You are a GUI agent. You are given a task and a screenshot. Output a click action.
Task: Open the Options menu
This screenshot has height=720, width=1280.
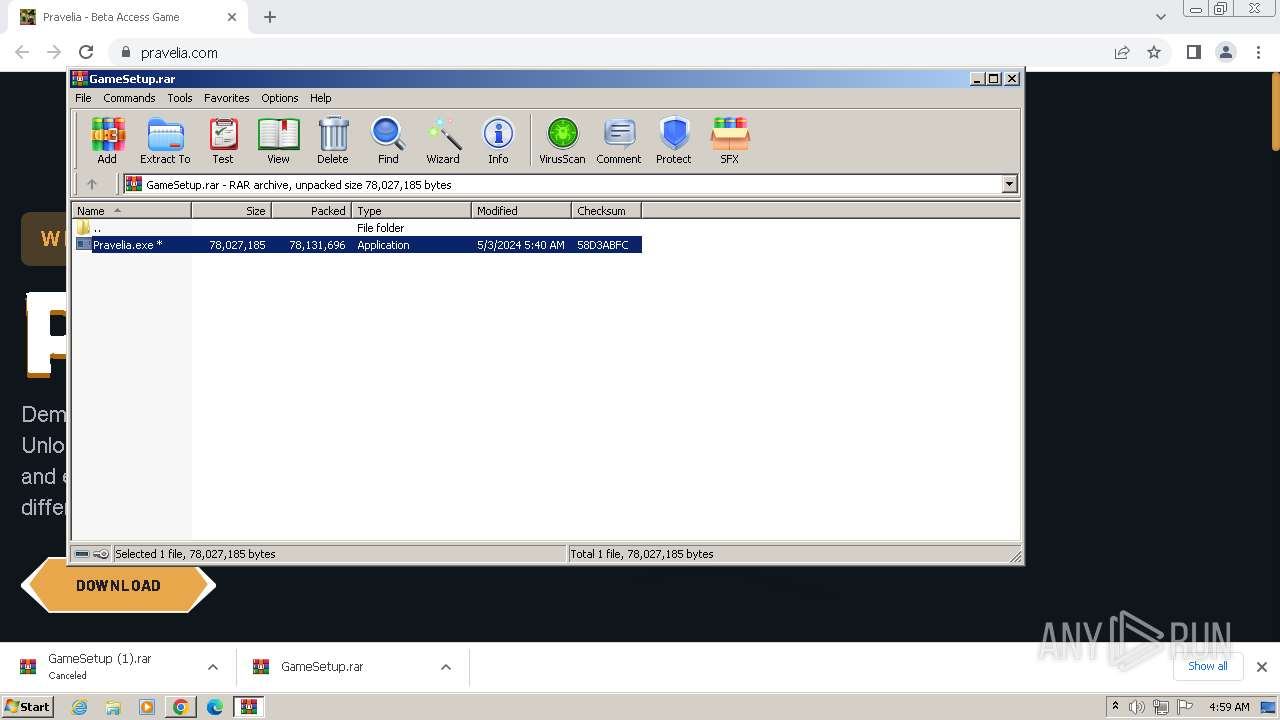280,98
